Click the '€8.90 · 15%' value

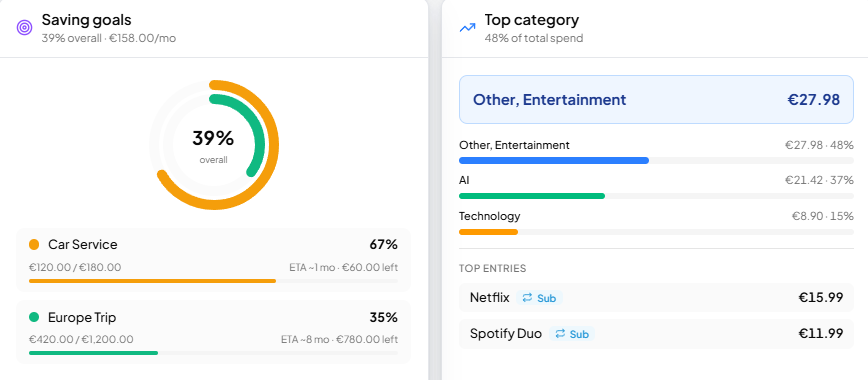coord(823,216)
